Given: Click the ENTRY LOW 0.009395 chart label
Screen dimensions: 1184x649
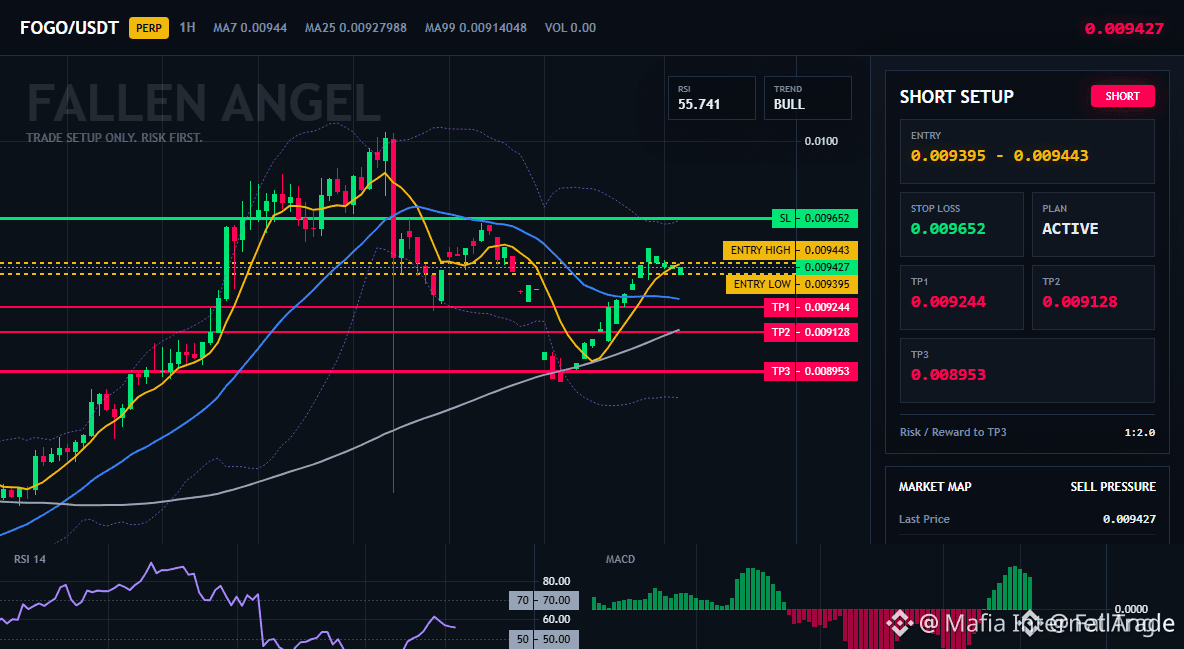Looking at the screenshot, I should tap(791, 284).
